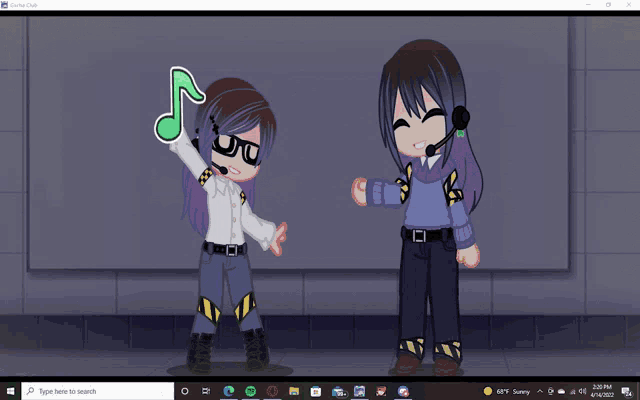Minimize the Gacha Club window

[588, 4]
